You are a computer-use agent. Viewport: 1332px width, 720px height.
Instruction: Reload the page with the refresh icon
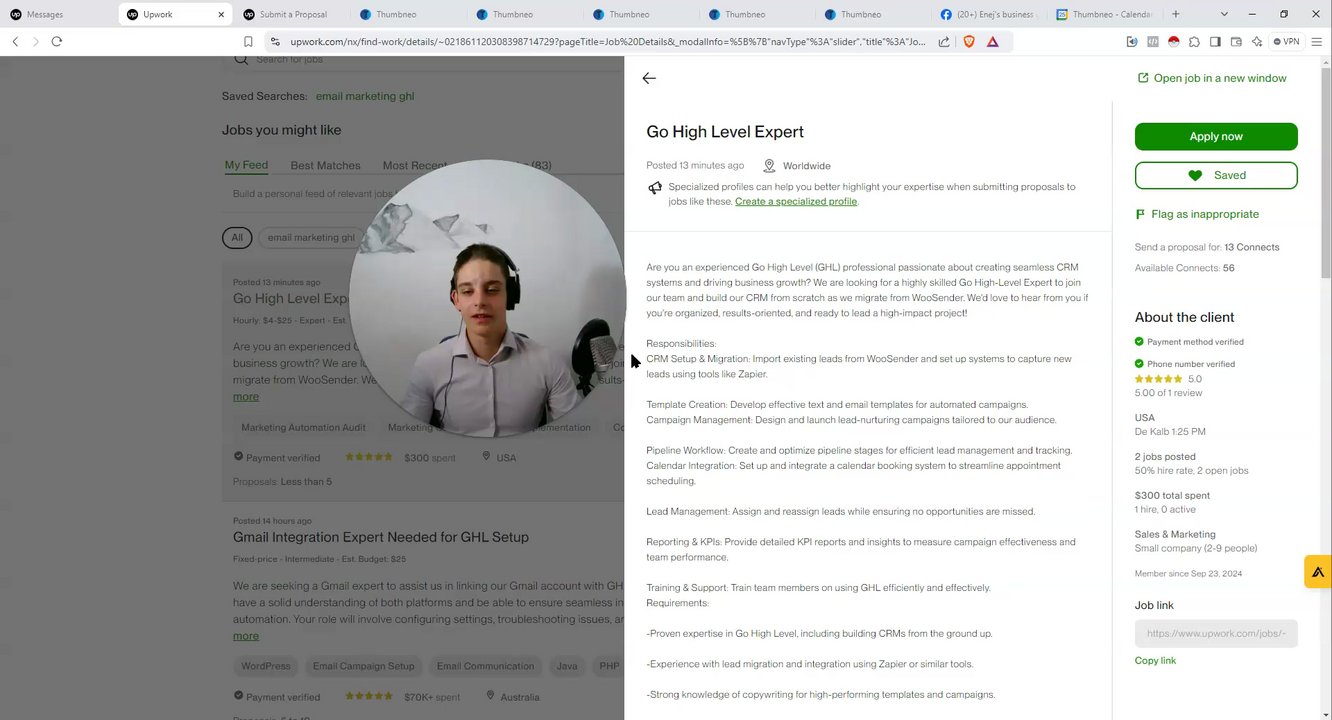pyautogui.click(x=57, y=41)
